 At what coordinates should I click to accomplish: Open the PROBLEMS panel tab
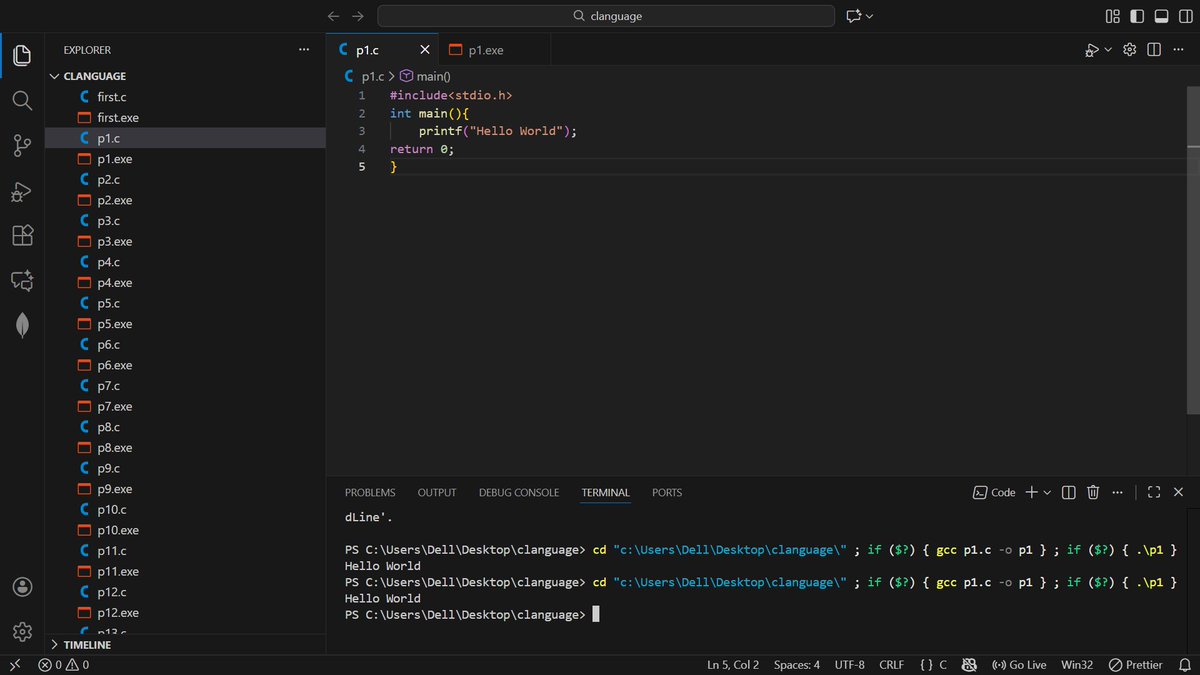pyautogui.click(x=370, y=492)
